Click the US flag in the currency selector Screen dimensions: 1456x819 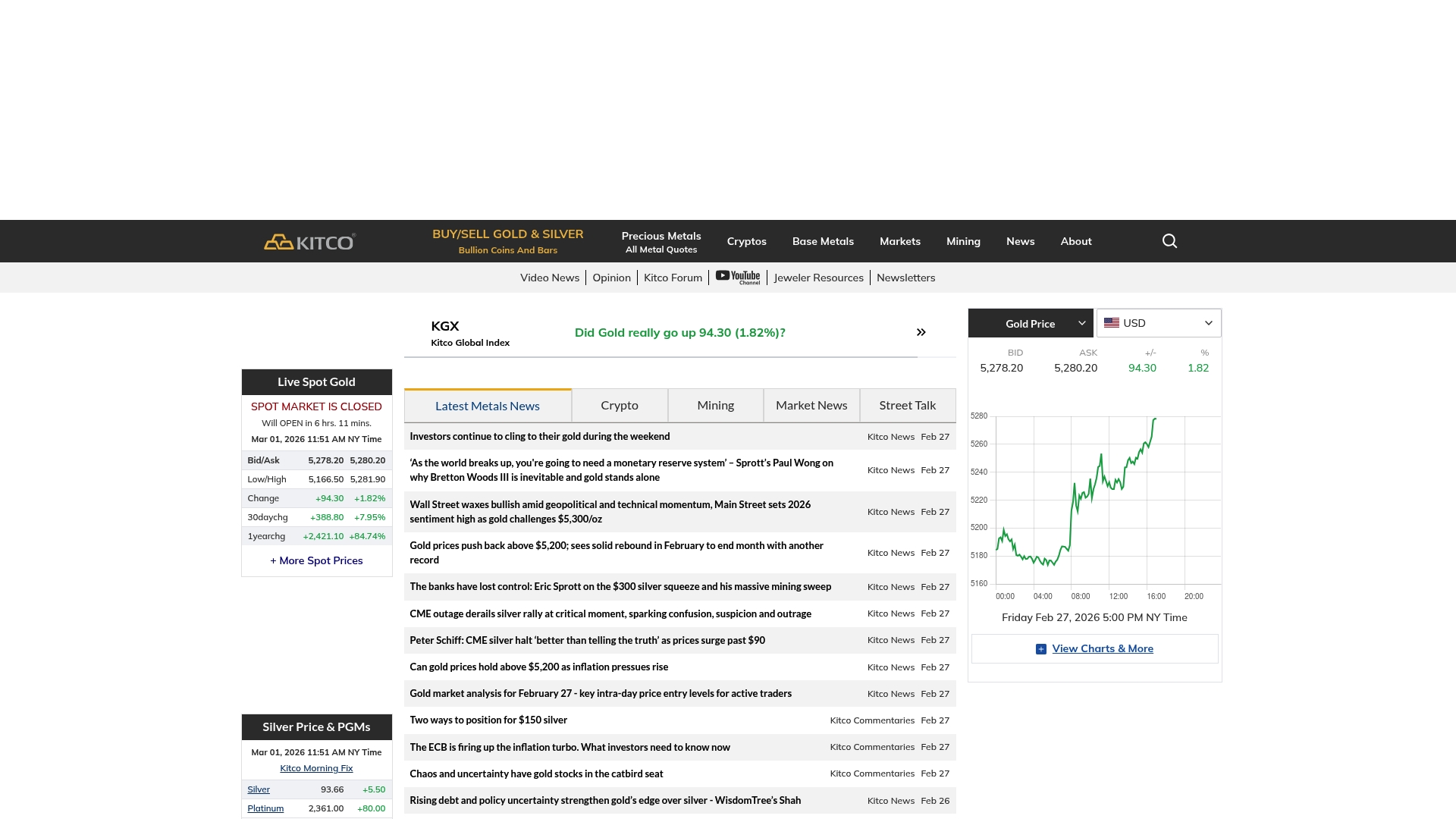point(1112,322)
